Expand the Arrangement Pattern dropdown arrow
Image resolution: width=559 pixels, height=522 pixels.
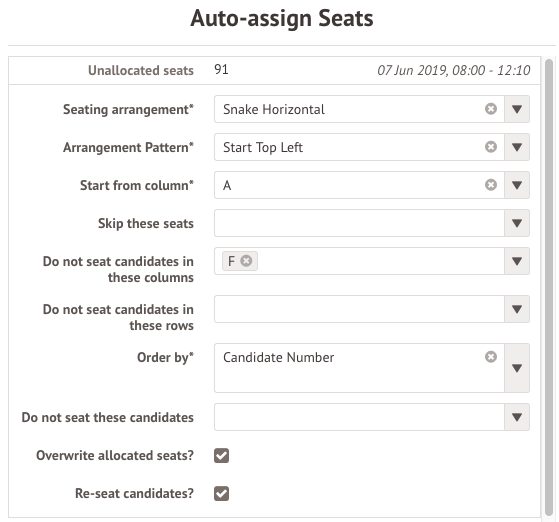point(517,147)
